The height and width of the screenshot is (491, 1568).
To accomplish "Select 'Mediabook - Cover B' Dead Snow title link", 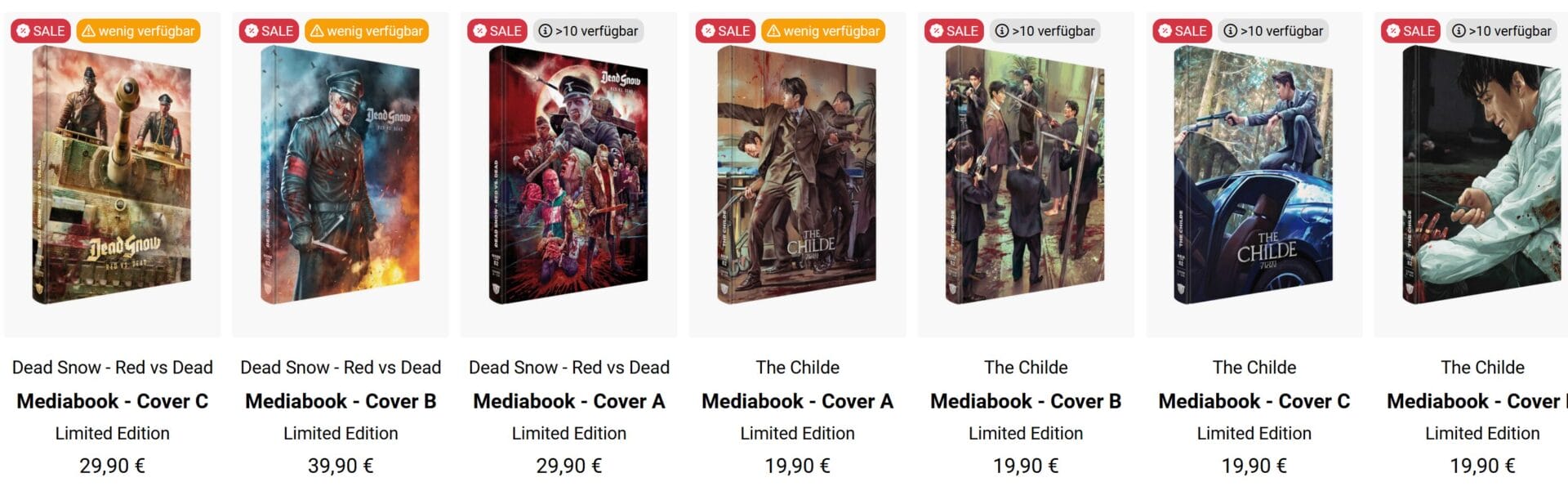I will 341,401.
